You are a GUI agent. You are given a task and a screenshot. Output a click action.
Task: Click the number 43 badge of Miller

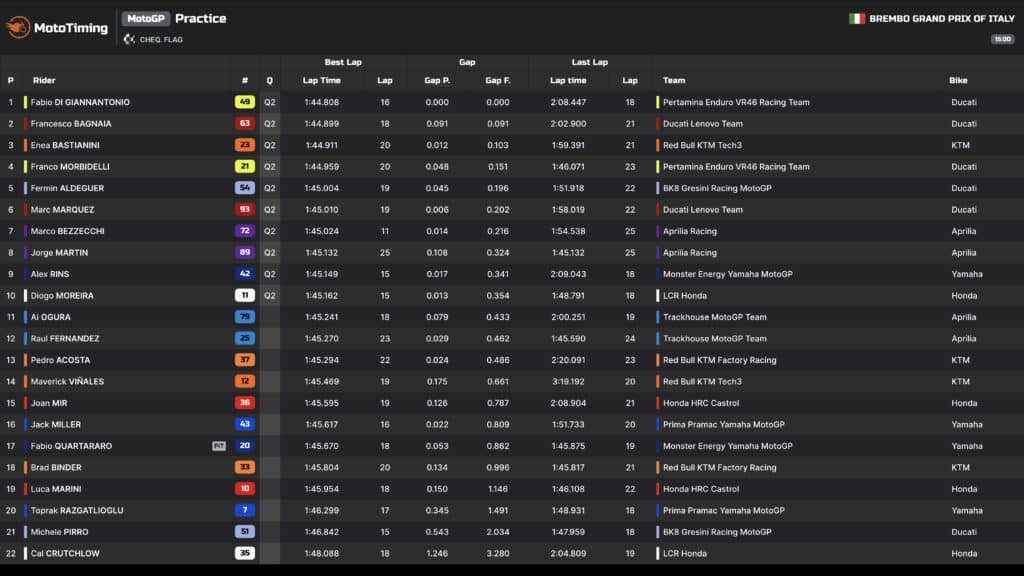(245, 424)
